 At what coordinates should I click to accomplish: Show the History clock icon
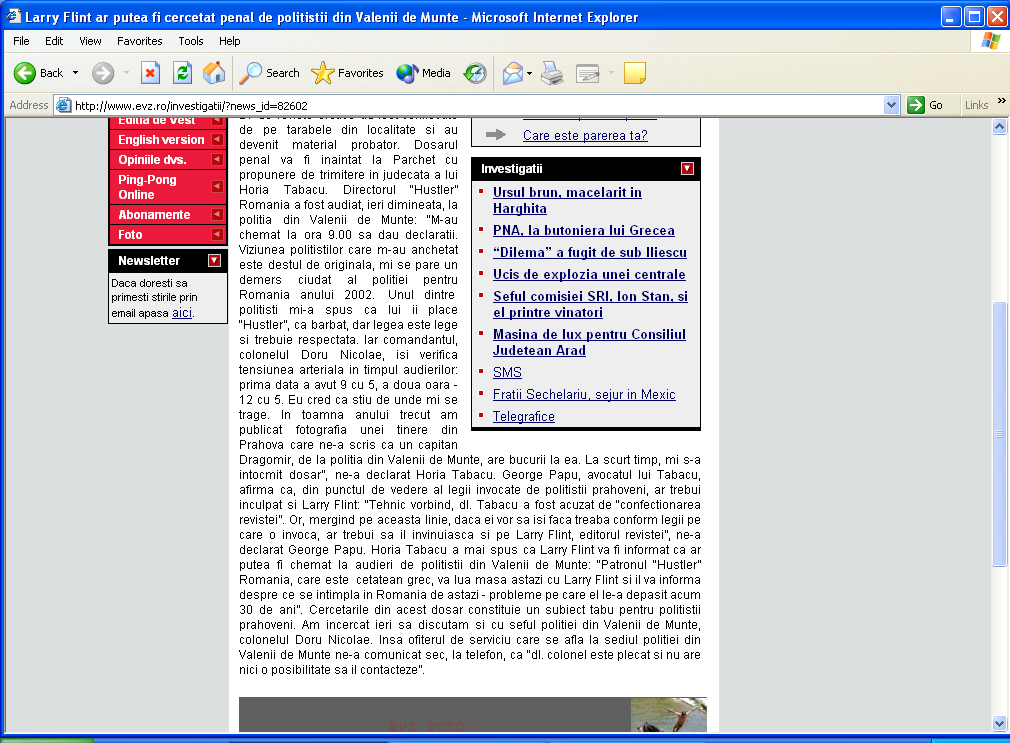pyautogui.click(x=475, y=73)
